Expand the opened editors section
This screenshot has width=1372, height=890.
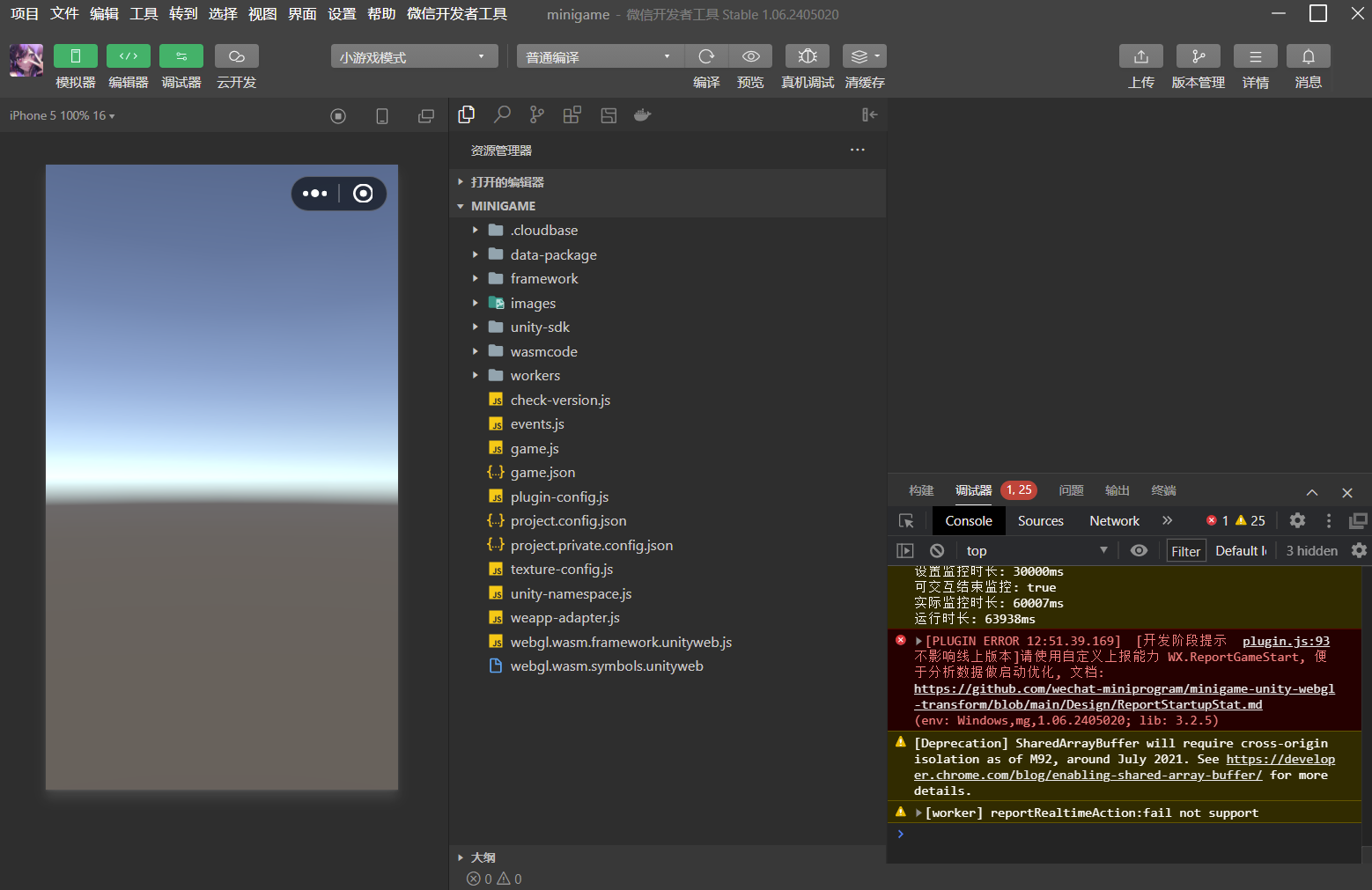[667, 181]
